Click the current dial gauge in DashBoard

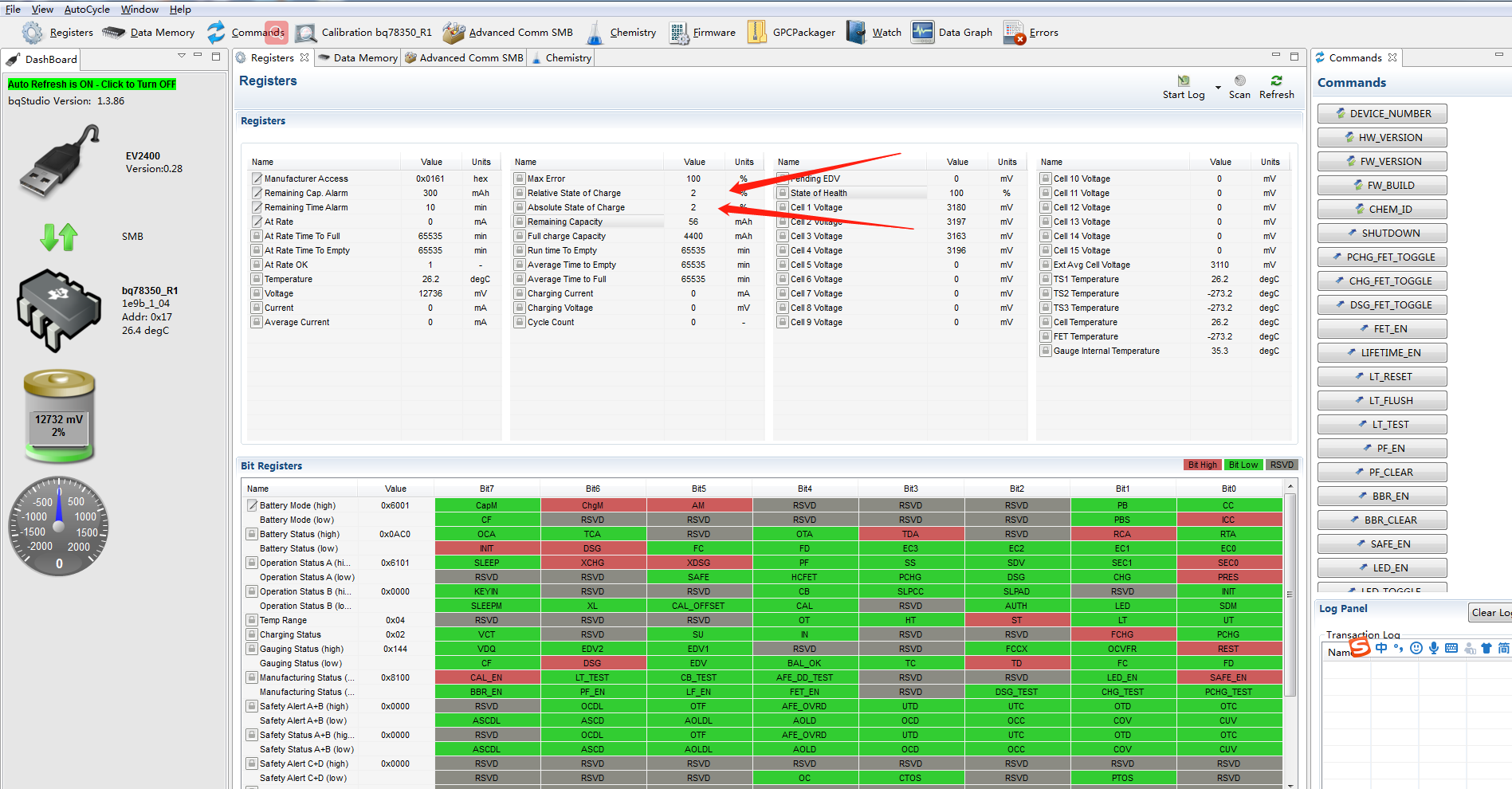[59, 527]
